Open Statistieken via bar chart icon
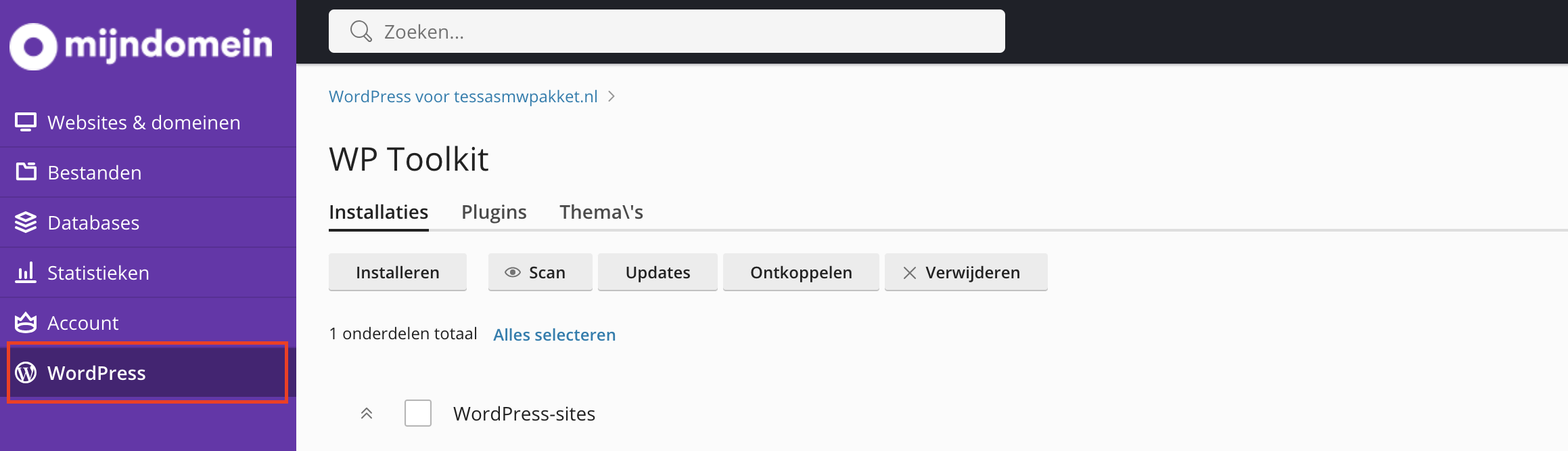Screen dimensions: 1568x451 point(25,272)
